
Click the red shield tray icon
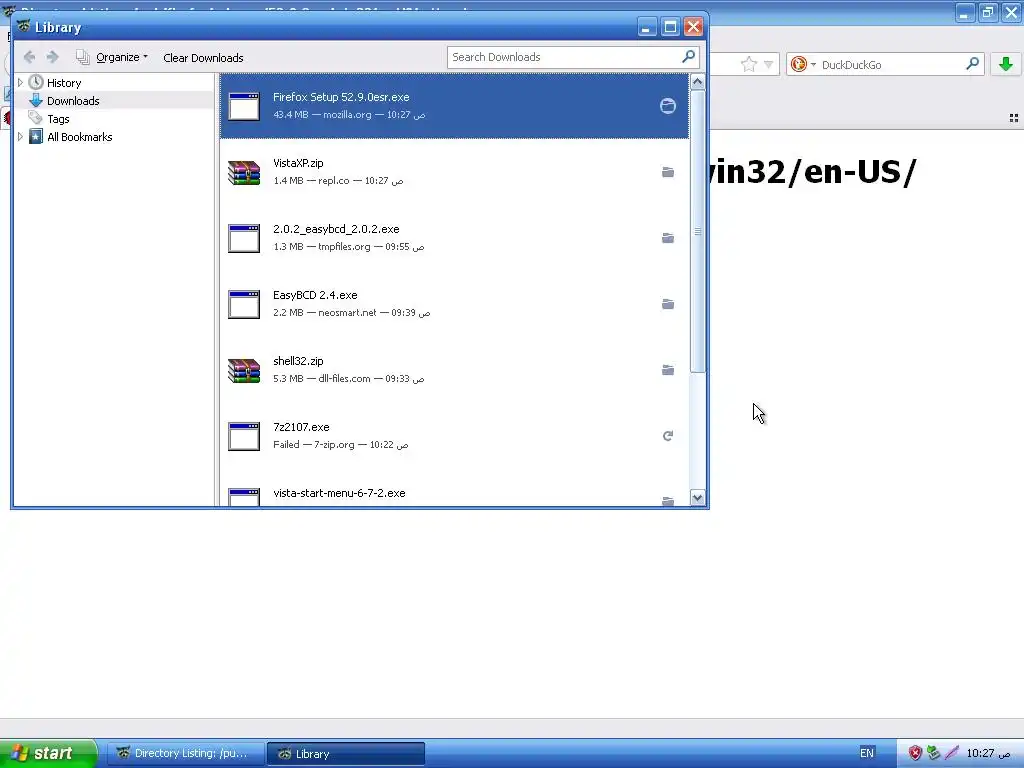[x=915, y=753]
